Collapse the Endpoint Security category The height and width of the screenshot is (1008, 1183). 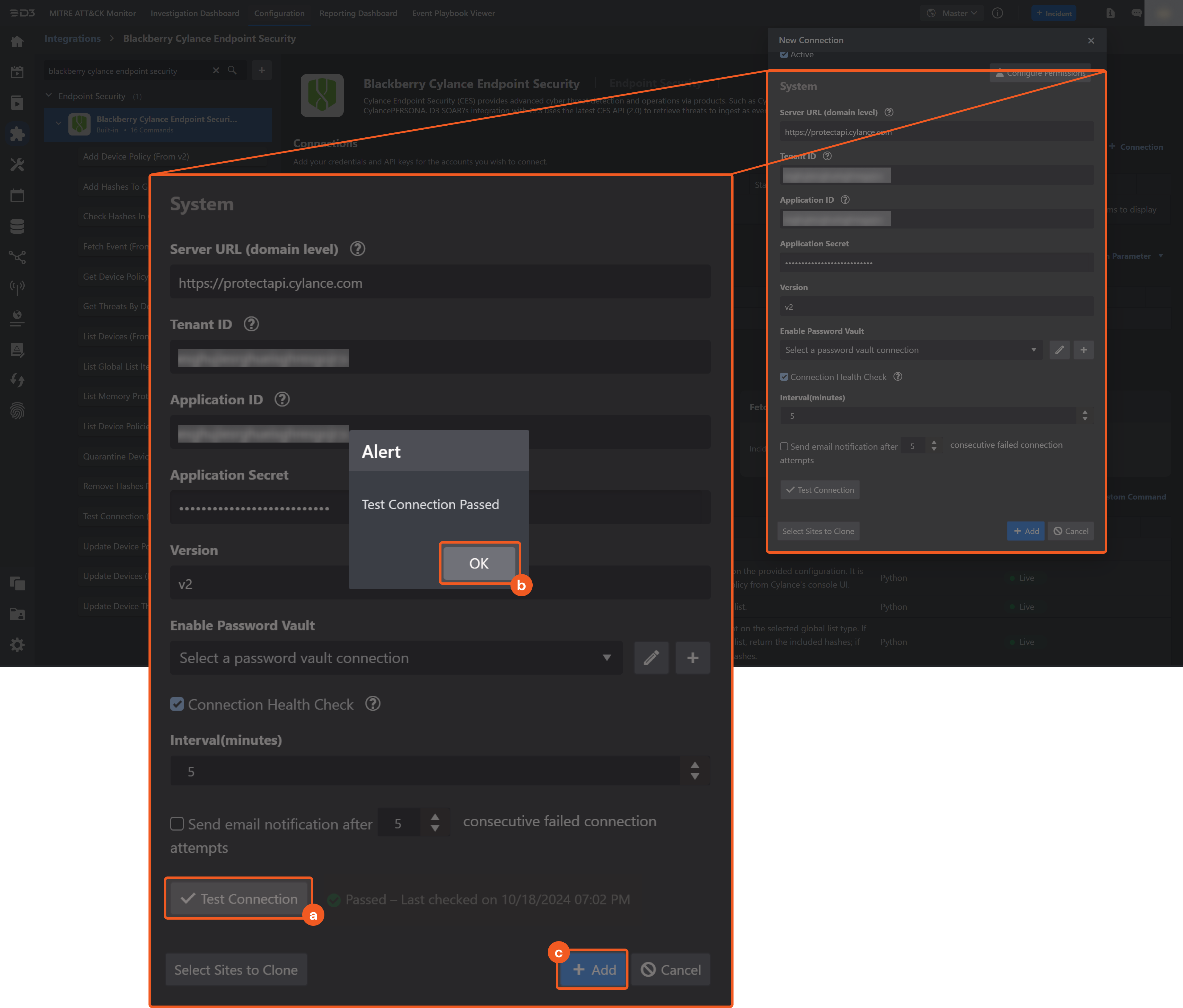click(x=49, y=95)
